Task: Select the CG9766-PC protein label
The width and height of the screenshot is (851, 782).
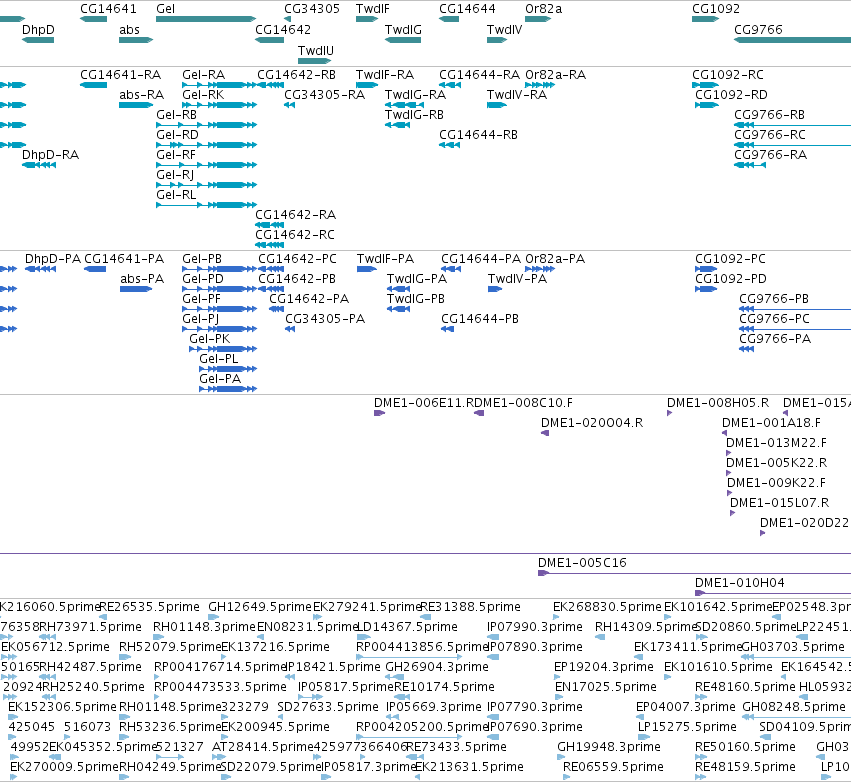Action: 774,319
